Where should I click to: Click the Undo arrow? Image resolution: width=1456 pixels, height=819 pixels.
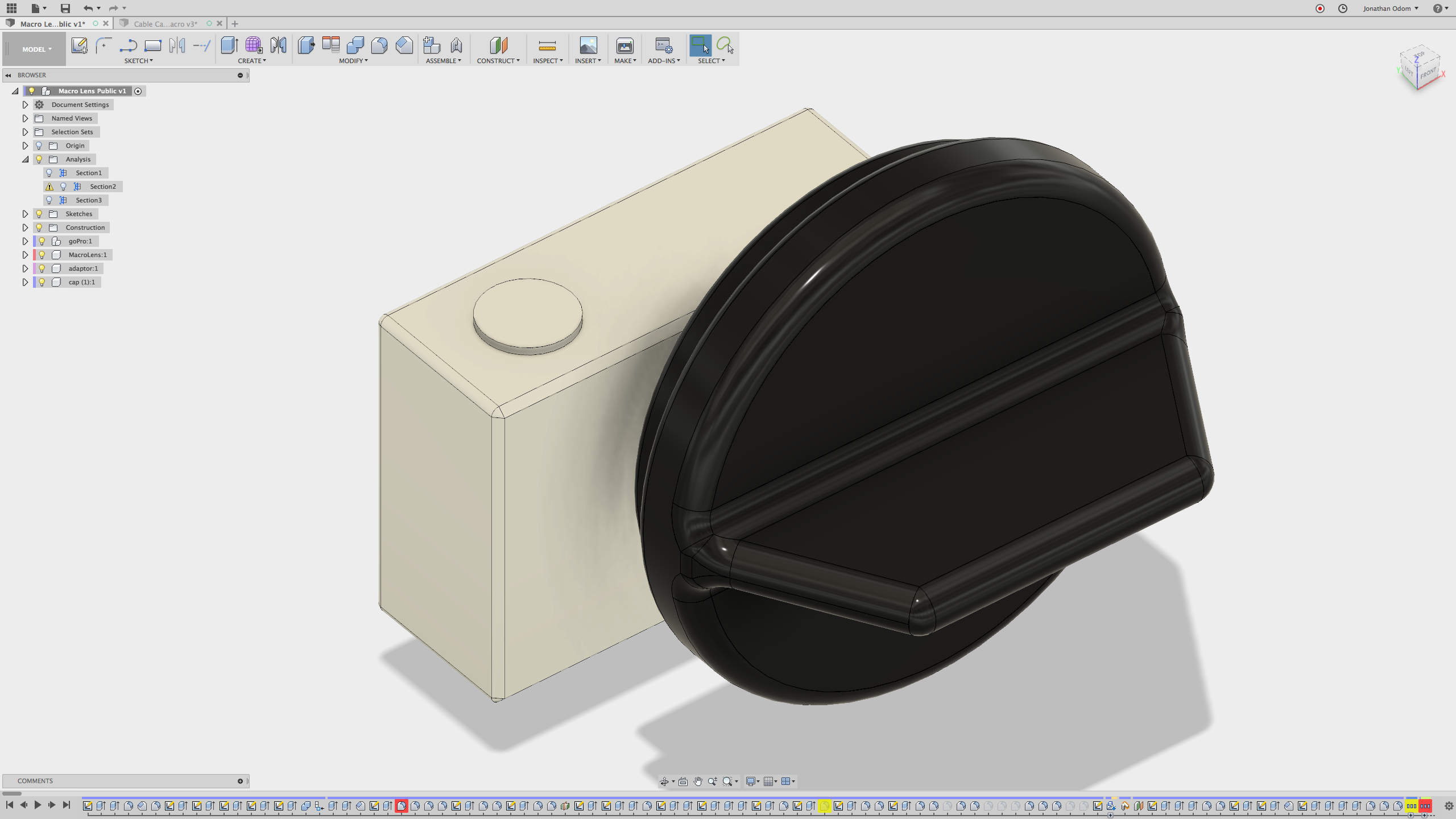(88, 8)
